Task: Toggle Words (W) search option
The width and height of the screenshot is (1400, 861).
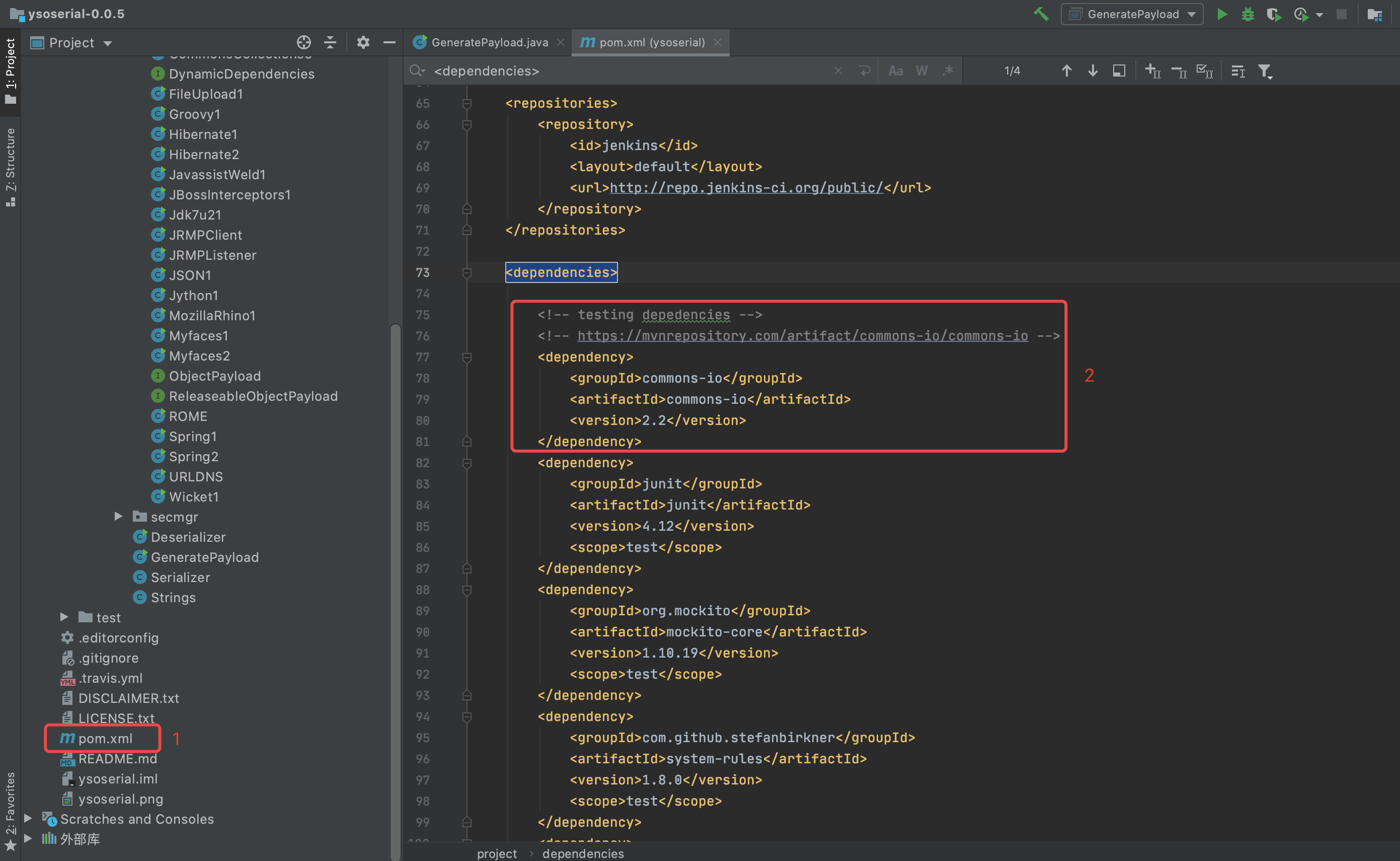Action: [922, 70]
